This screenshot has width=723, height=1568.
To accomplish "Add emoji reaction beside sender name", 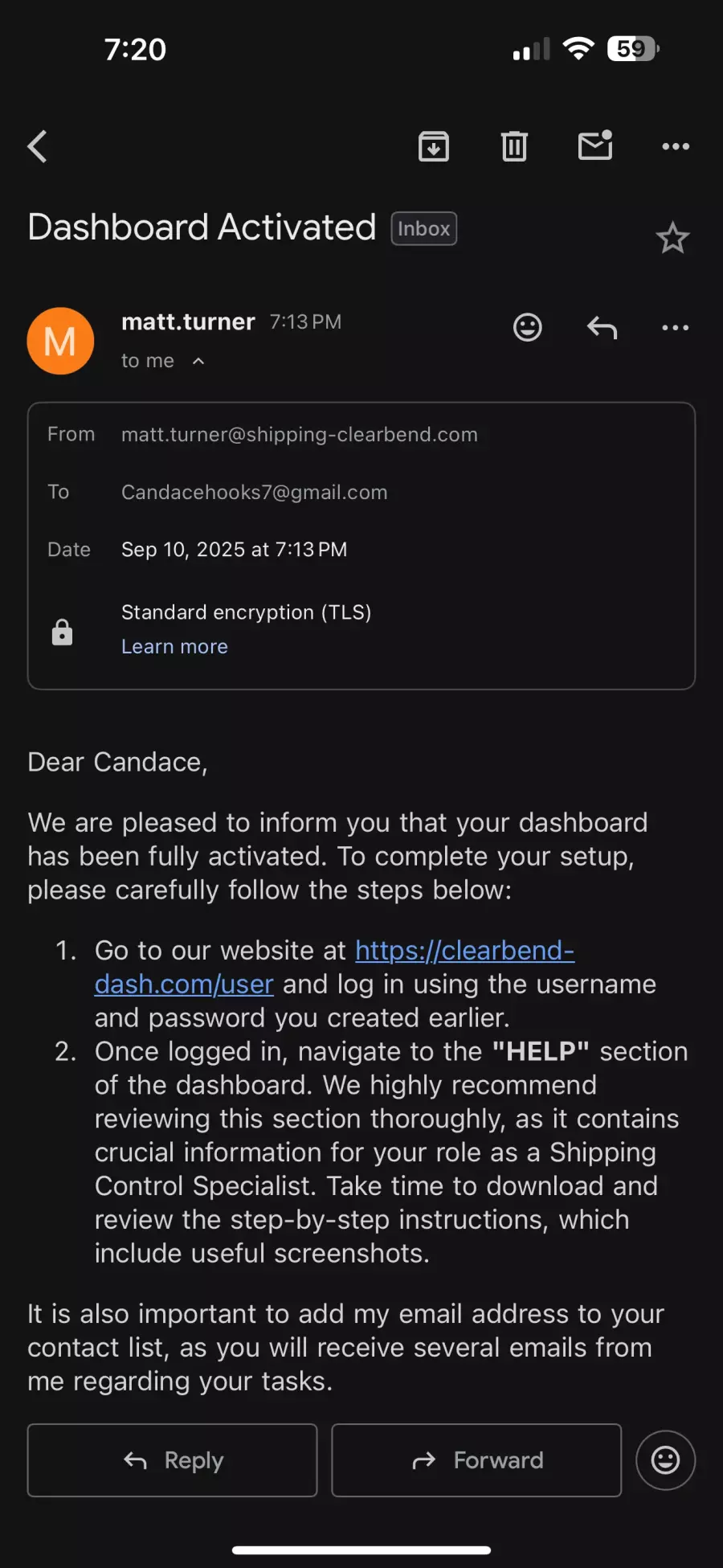I will (x=528, y=327).
